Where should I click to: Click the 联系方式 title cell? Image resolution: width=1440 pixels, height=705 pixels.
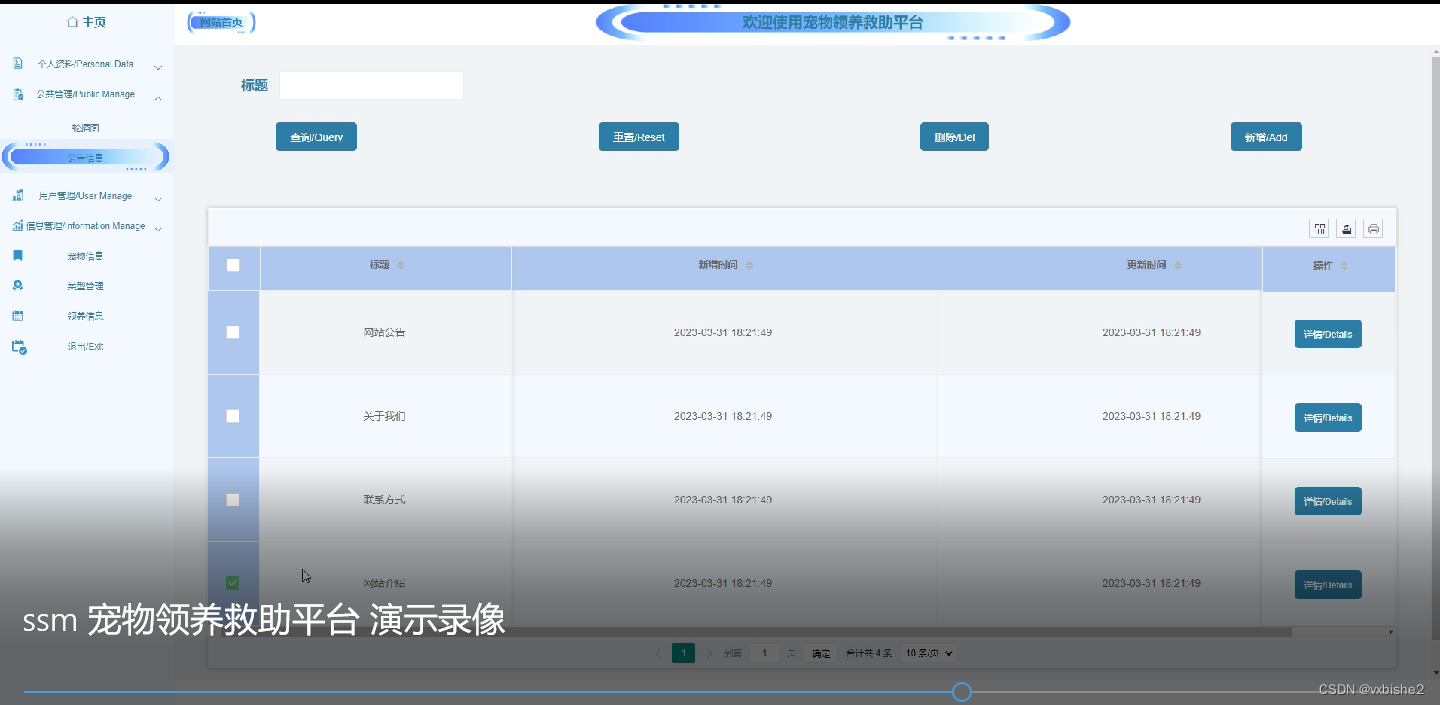(x=385, y=499)
